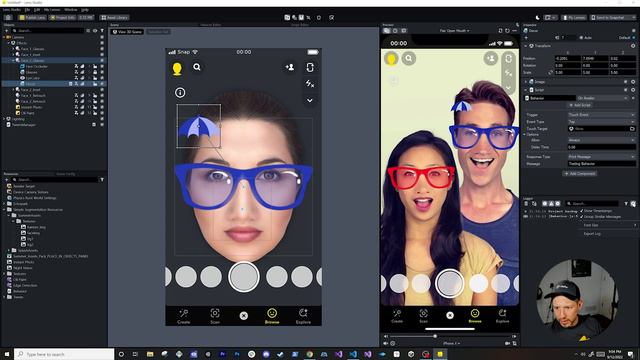
Task: Collapse the selected Face_2_Glasses node
Action: [13, 60]
